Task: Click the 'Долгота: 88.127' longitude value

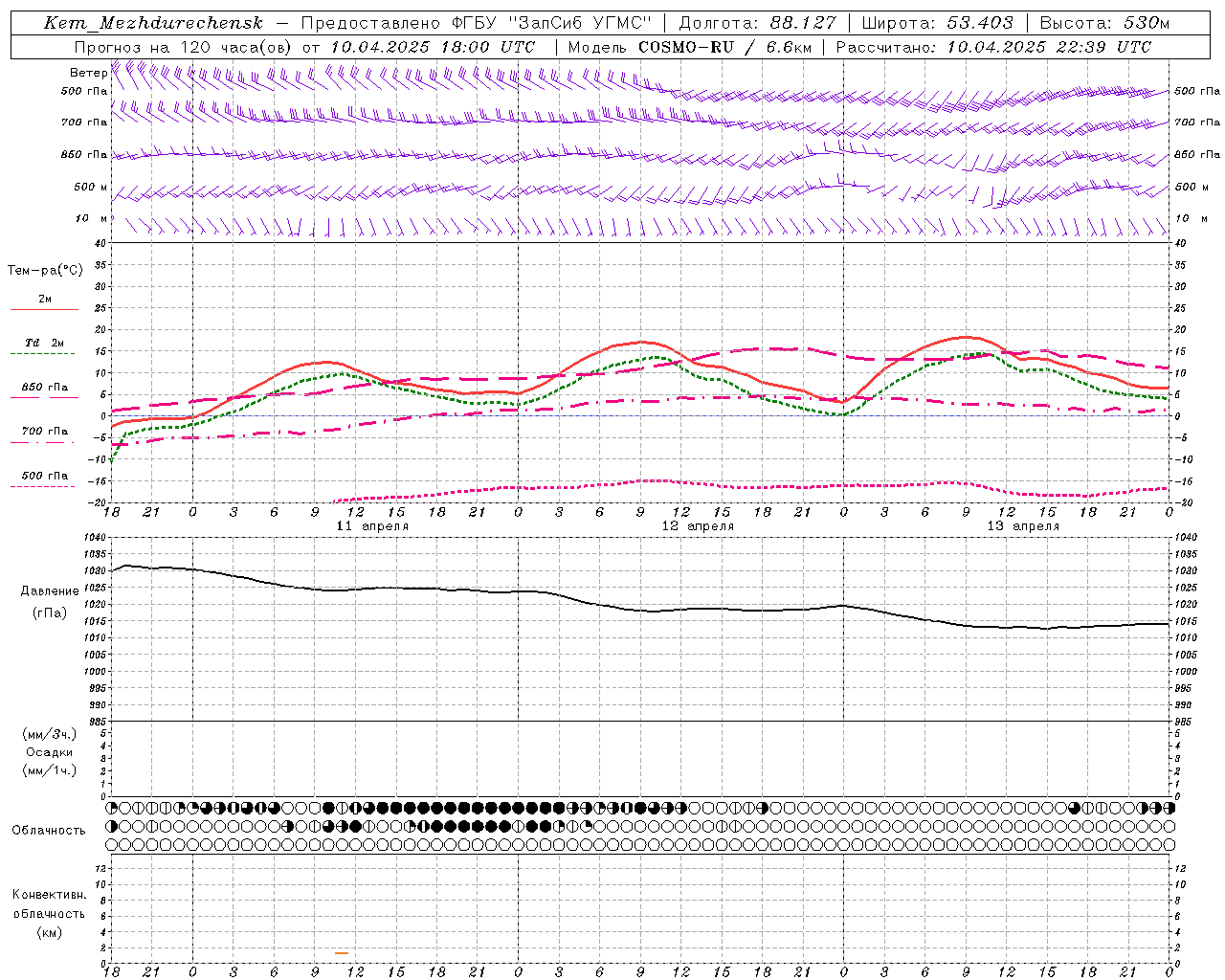Action: pos(757,23)
